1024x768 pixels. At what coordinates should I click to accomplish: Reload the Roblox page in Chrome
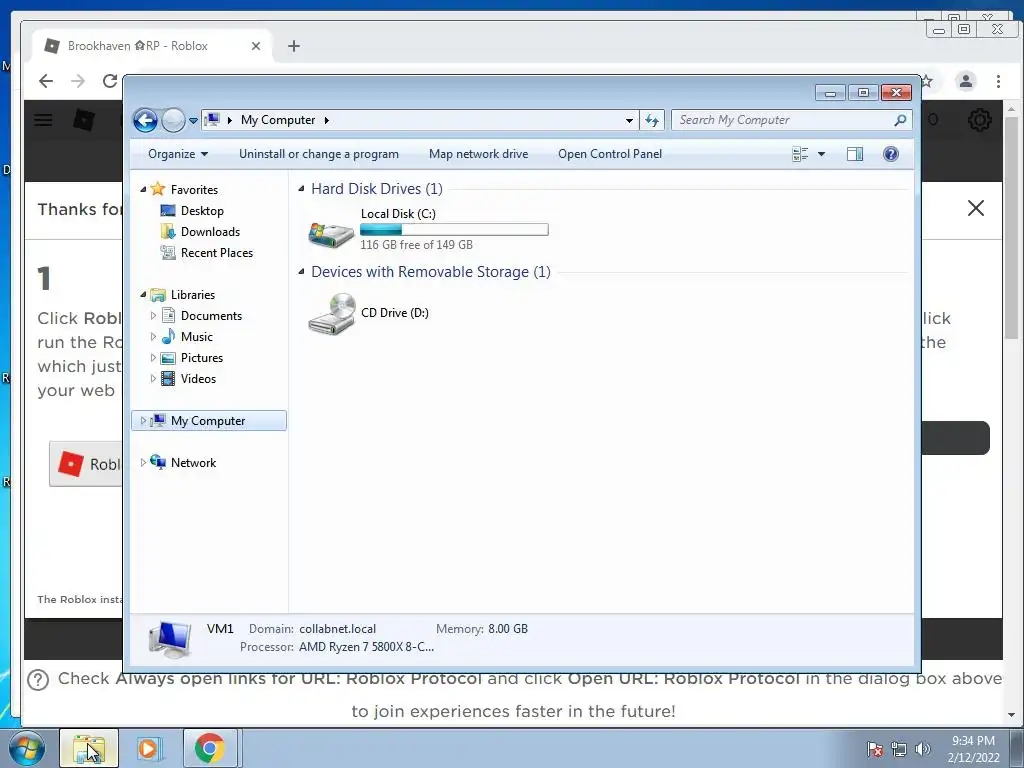pos(110,81)
